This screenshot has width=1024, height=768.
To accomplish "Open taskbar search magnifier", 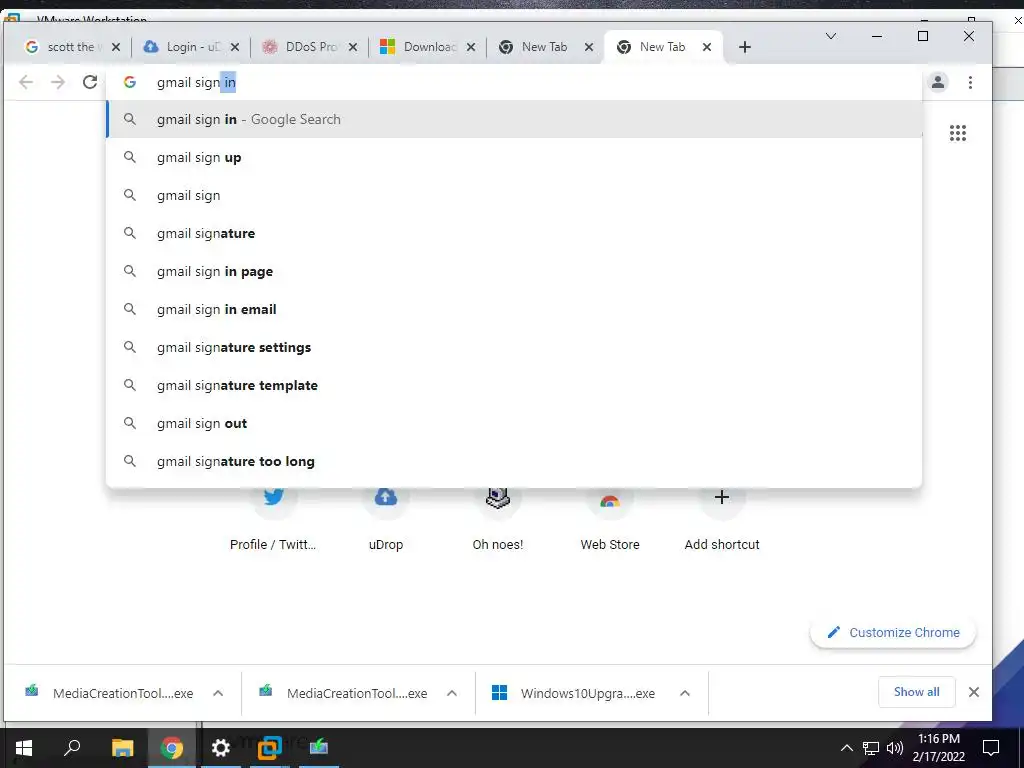I will [72, 748].
